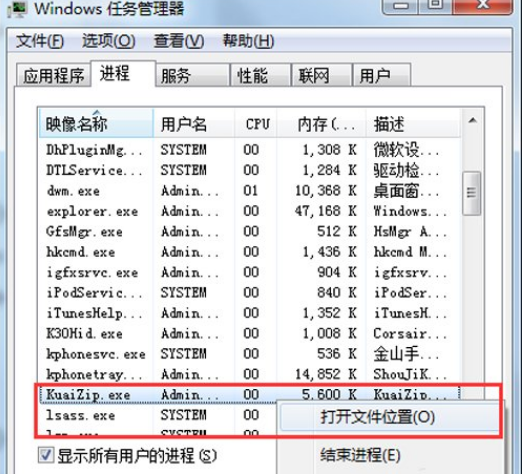Viewport: 527px width, 474px height.
Task: Select the iTunesHelp... process
Action: coord(249,313)
